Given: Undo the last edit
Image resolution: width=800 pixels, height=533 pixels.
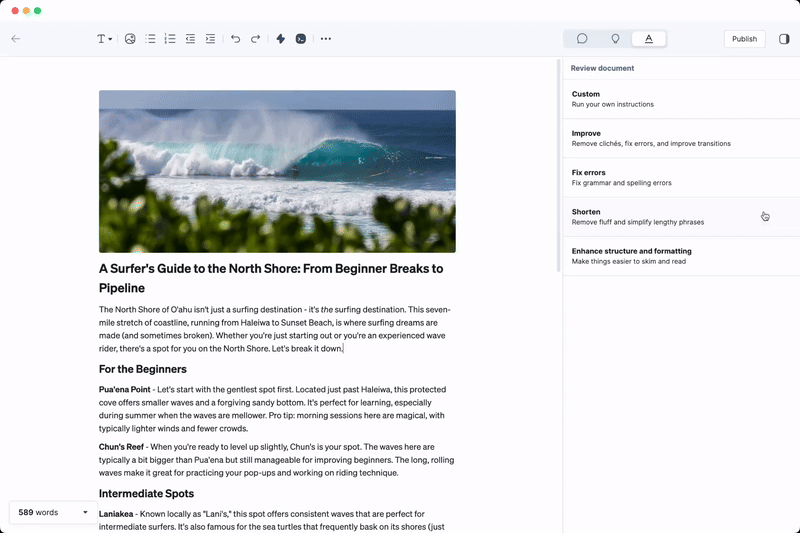Looking at the screenshot, I should click(x=235, y=39).
